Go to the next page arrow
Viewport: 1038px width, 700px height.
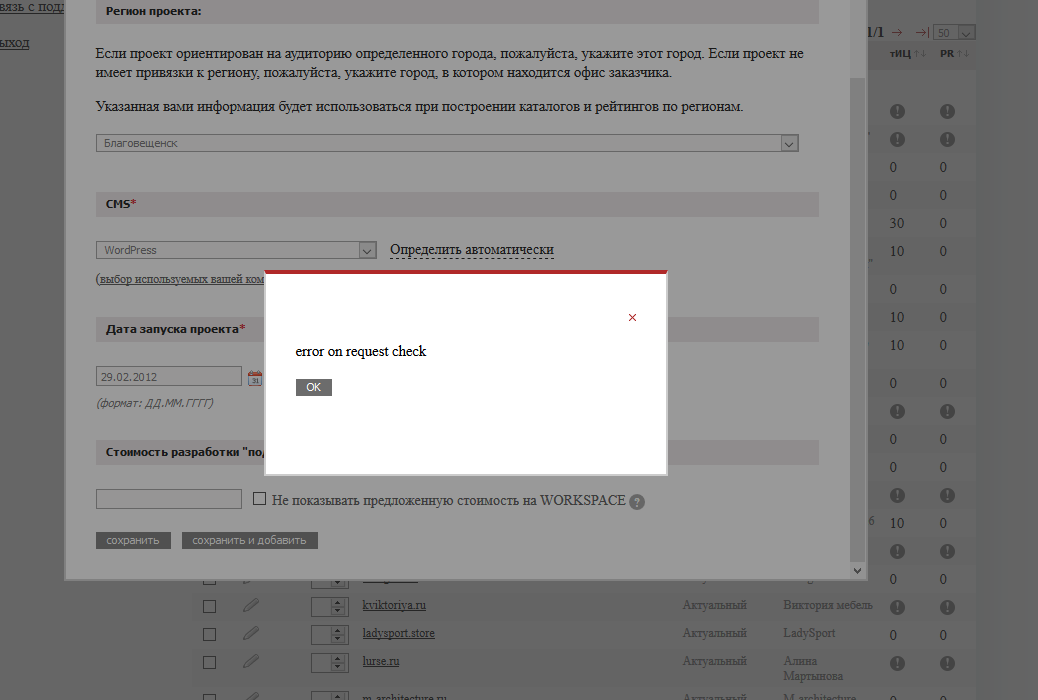tap(897, 32)
